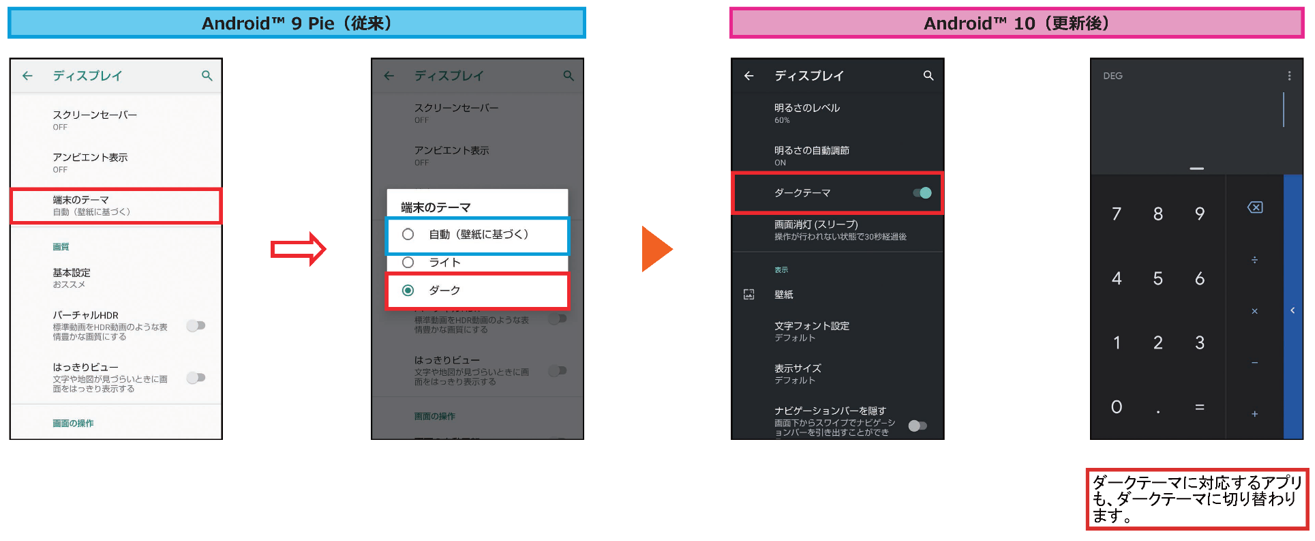Tap ディスプレイ title in light Android 9 screen

click(x=88, y=76)
